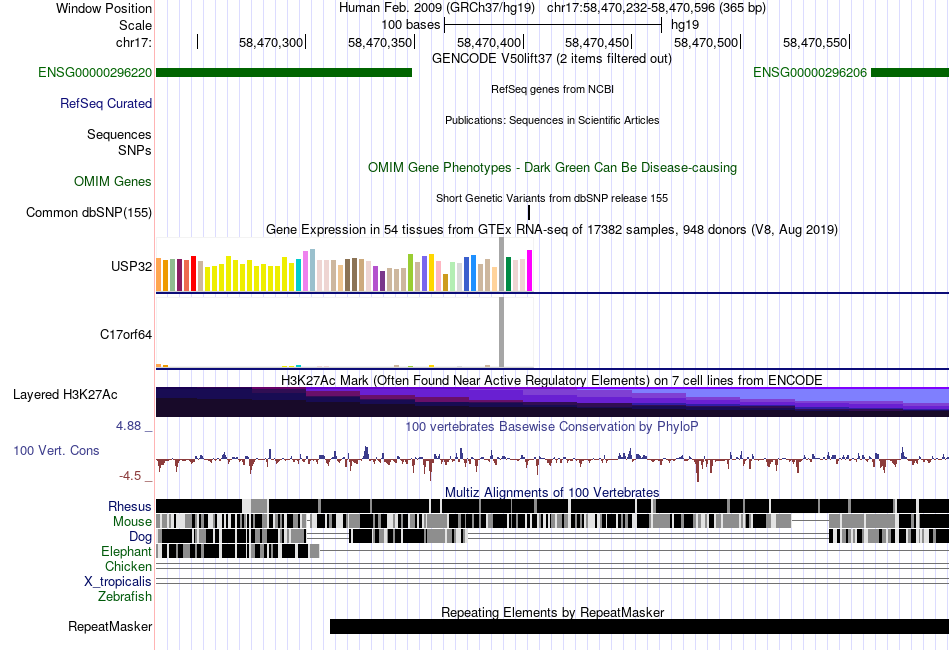Click the 100 vertebrates Basewise Conservation title

tap(552, 426)
